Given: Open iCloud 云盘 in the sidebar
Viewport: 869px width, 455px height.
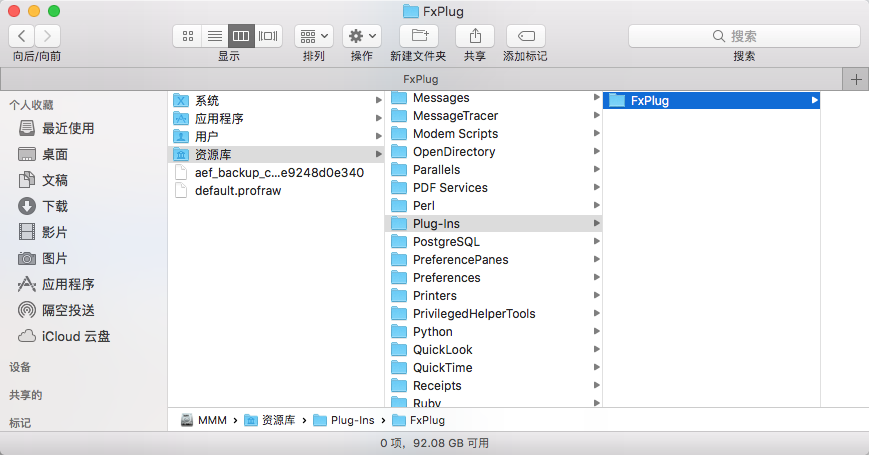Looking at the screenshot, I should click(x=64, y=336).
